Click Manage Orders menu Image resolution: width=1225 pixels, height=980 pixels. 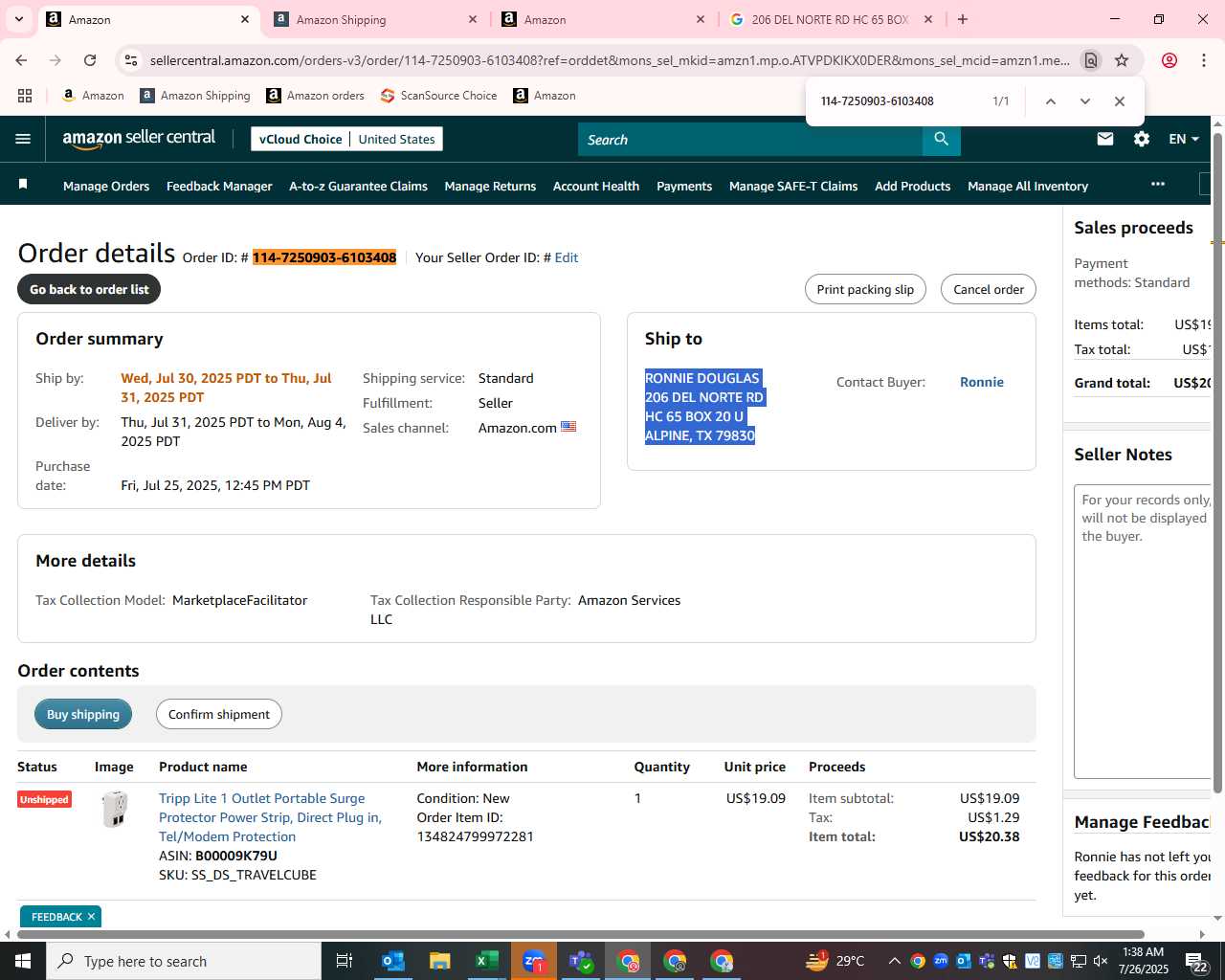[x=106, y=186]
